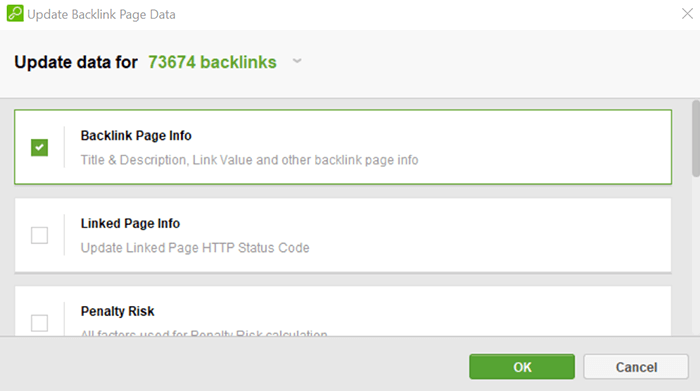Screen dimensions: 700x391
Task: Click the green link app icon
Action: point(15,13)
